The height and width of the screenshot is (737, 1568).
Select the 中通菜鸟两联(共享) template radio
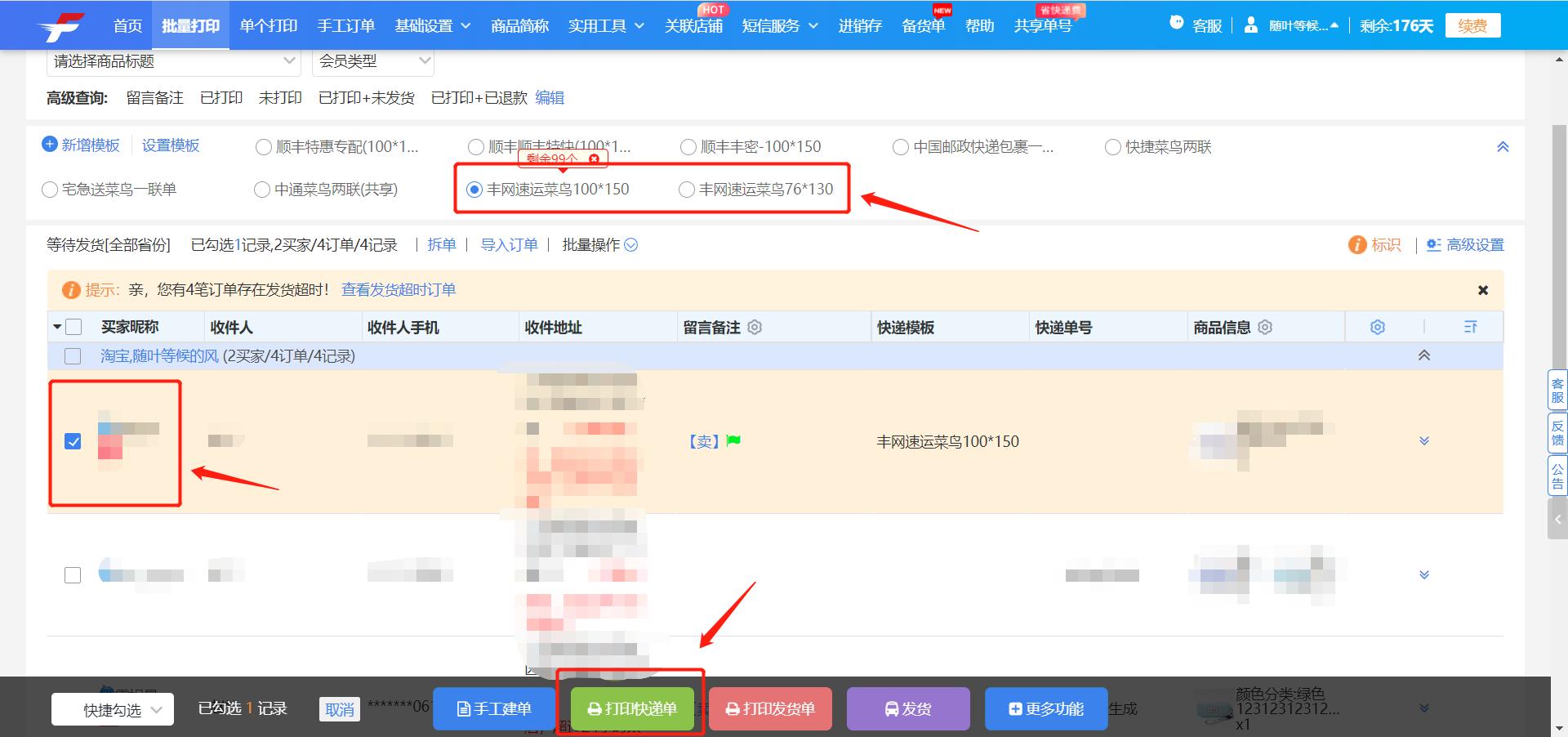point(261,190)
